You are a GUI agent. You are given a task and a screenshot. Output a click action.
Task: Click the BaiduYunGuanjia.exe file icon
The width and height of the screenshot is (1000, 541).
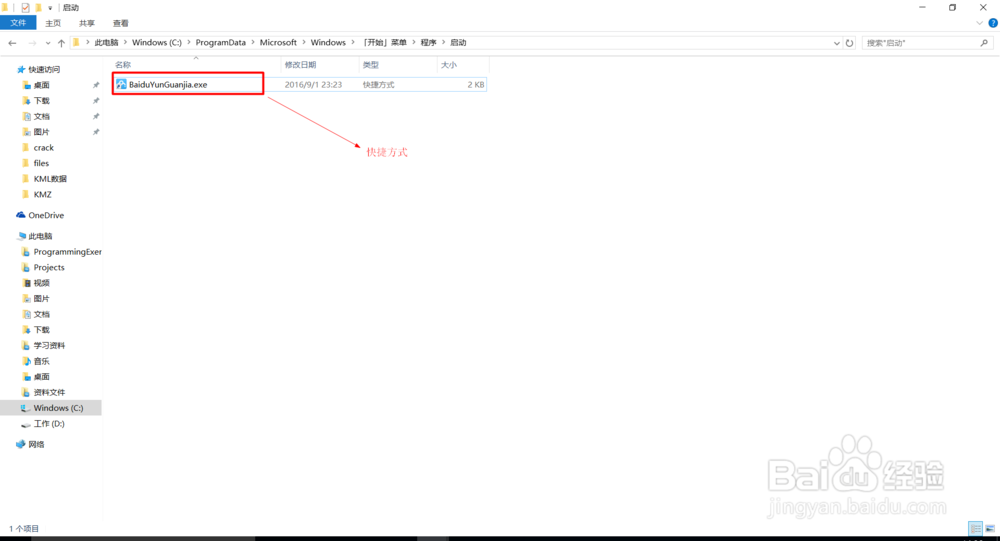point(121,84)
